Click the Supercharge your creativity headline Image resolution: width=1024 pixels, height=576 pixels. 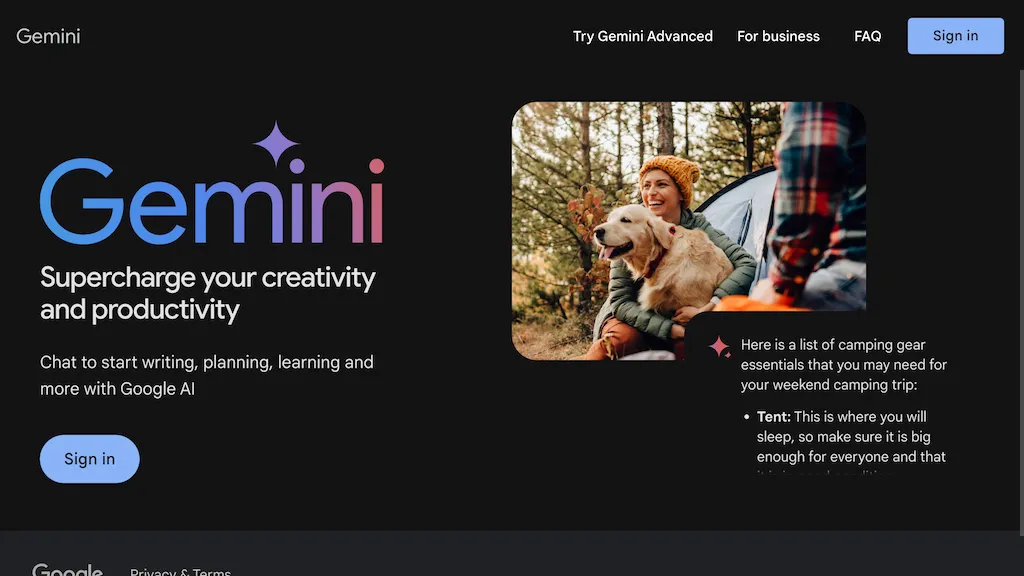click(x=207, y=292)
